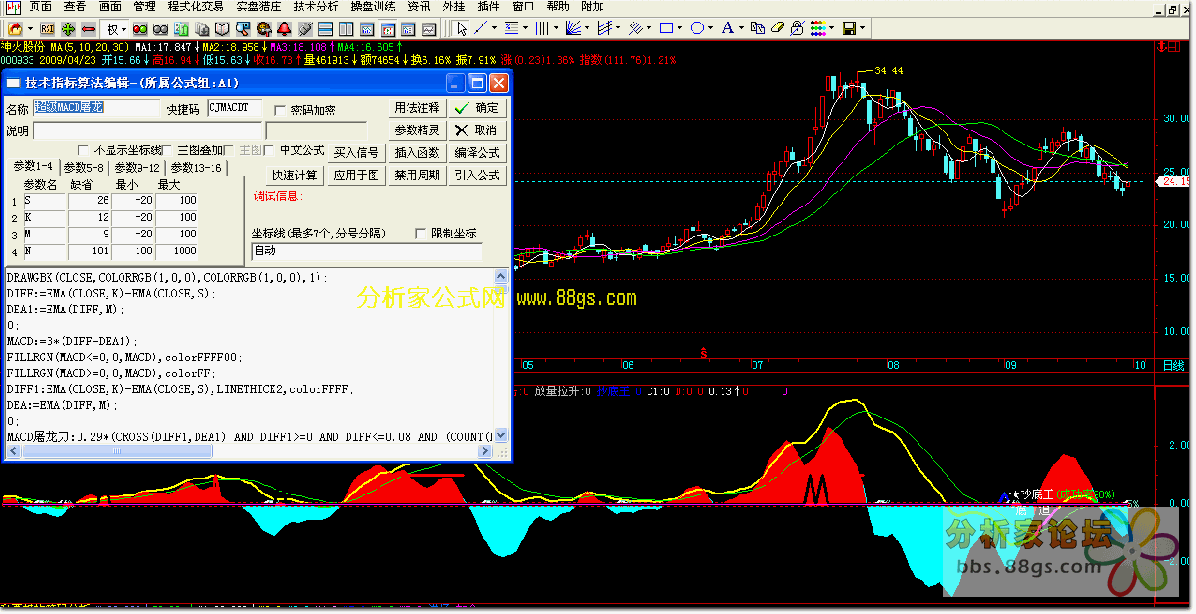Click the vertical split window icon

[346, 29]
